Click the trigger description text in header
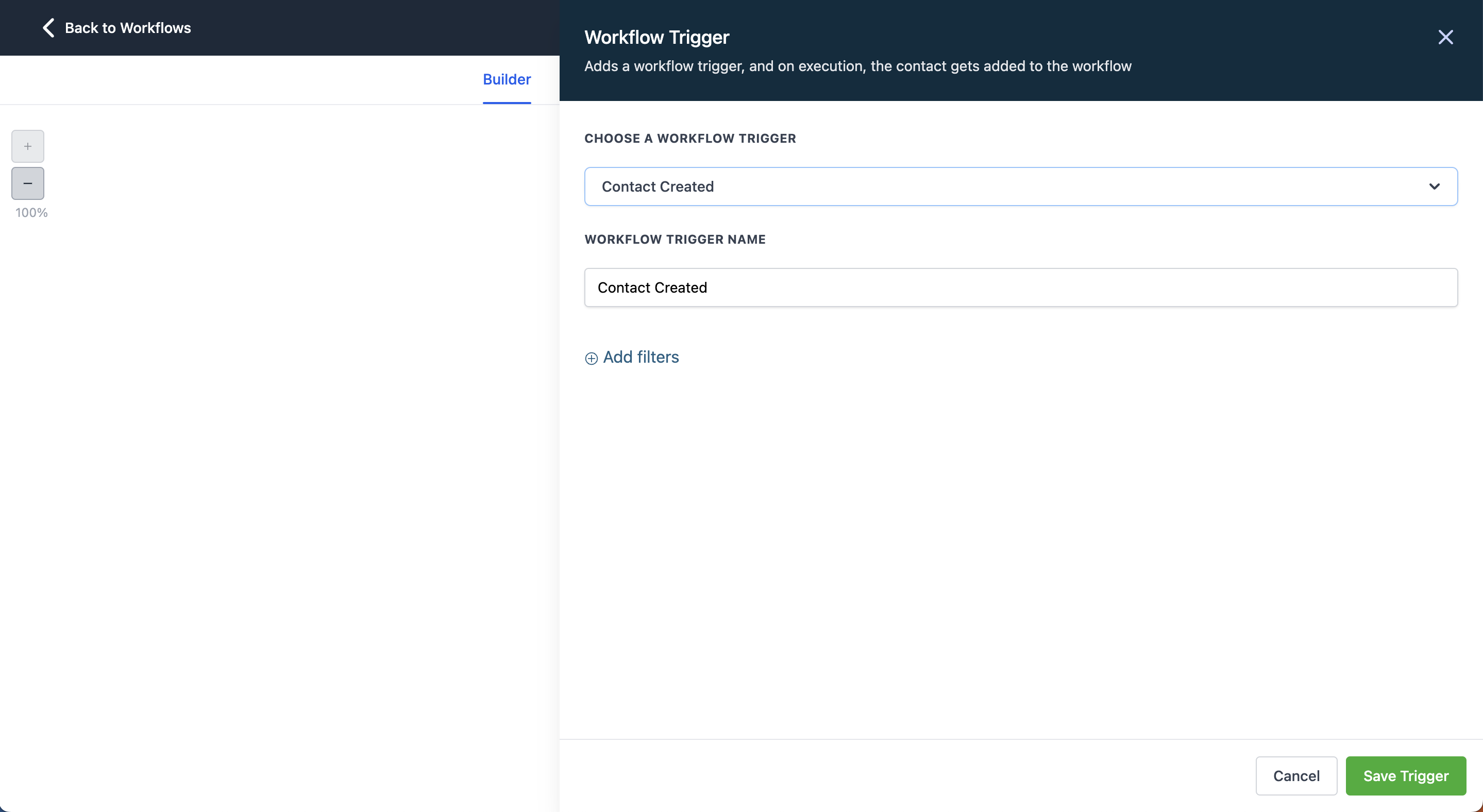The width and height of the screenshot is (1483, 812). click(x=858, y=66)
